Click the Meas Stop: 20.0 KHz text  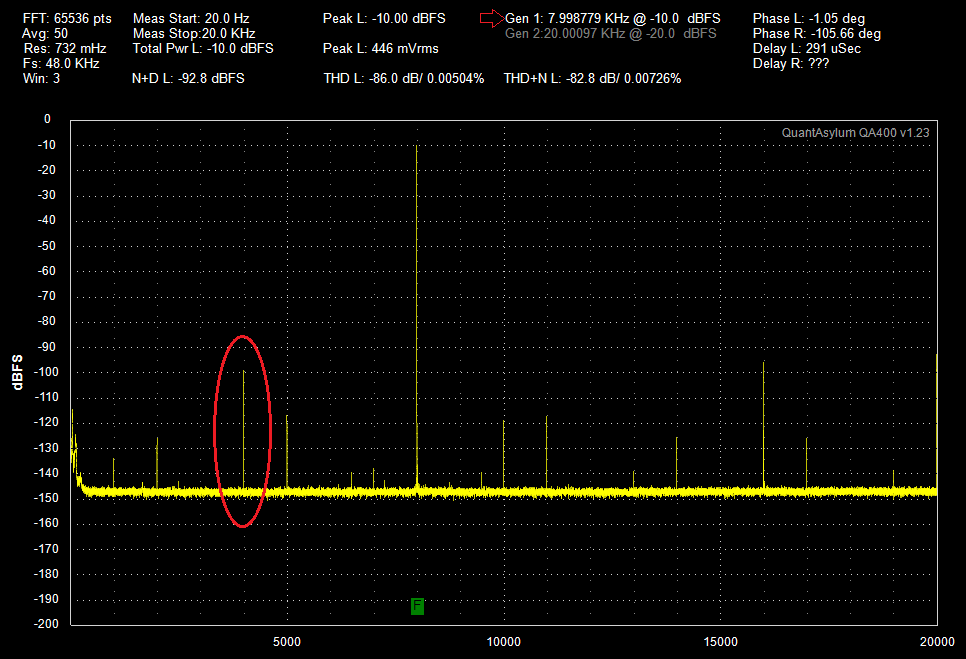(194, 33)
